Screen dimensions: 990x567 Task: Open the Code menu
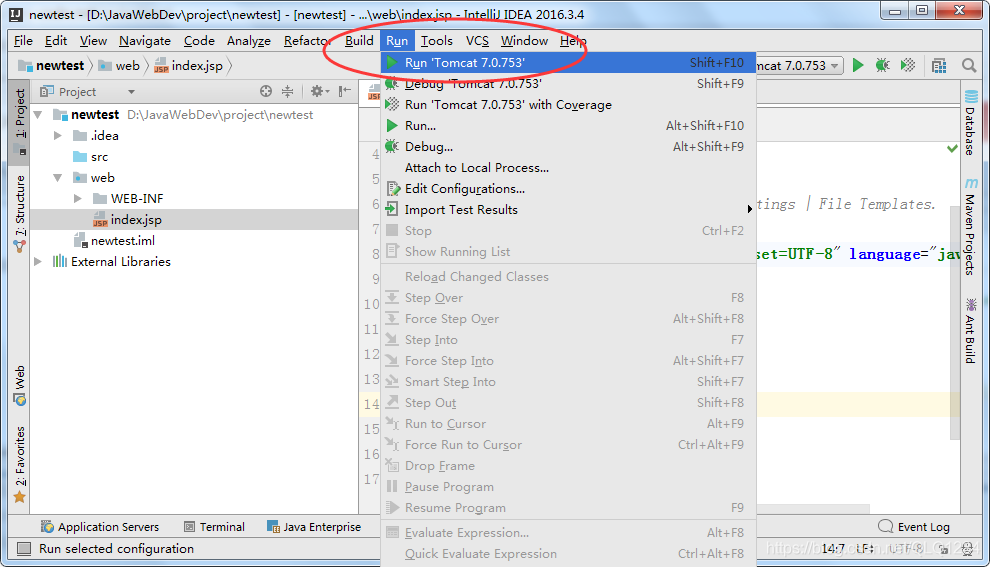(x=199, y=40)
